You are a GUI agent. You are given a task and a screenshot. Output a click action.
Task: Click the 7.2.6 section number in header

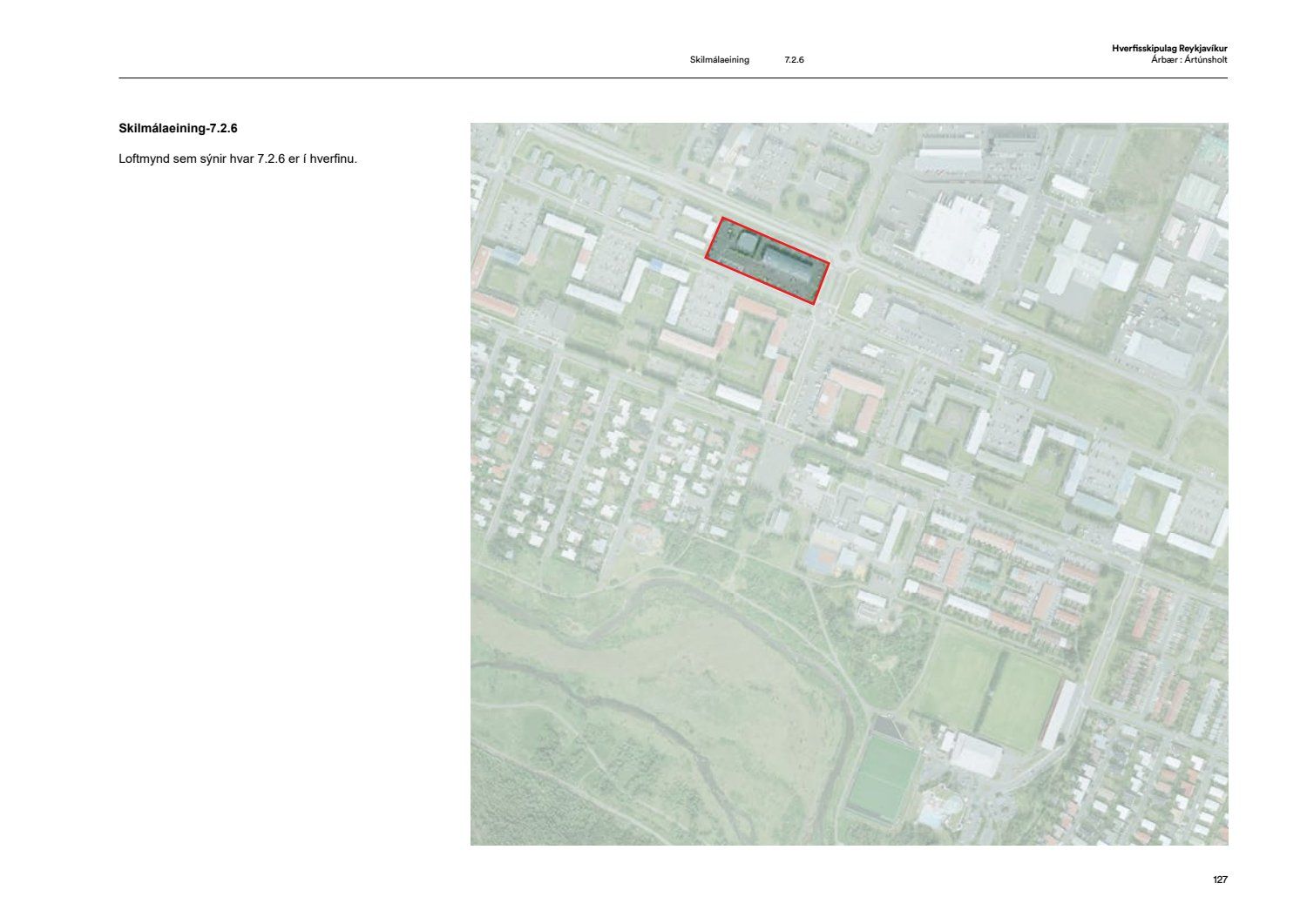[x=794, y=60]
